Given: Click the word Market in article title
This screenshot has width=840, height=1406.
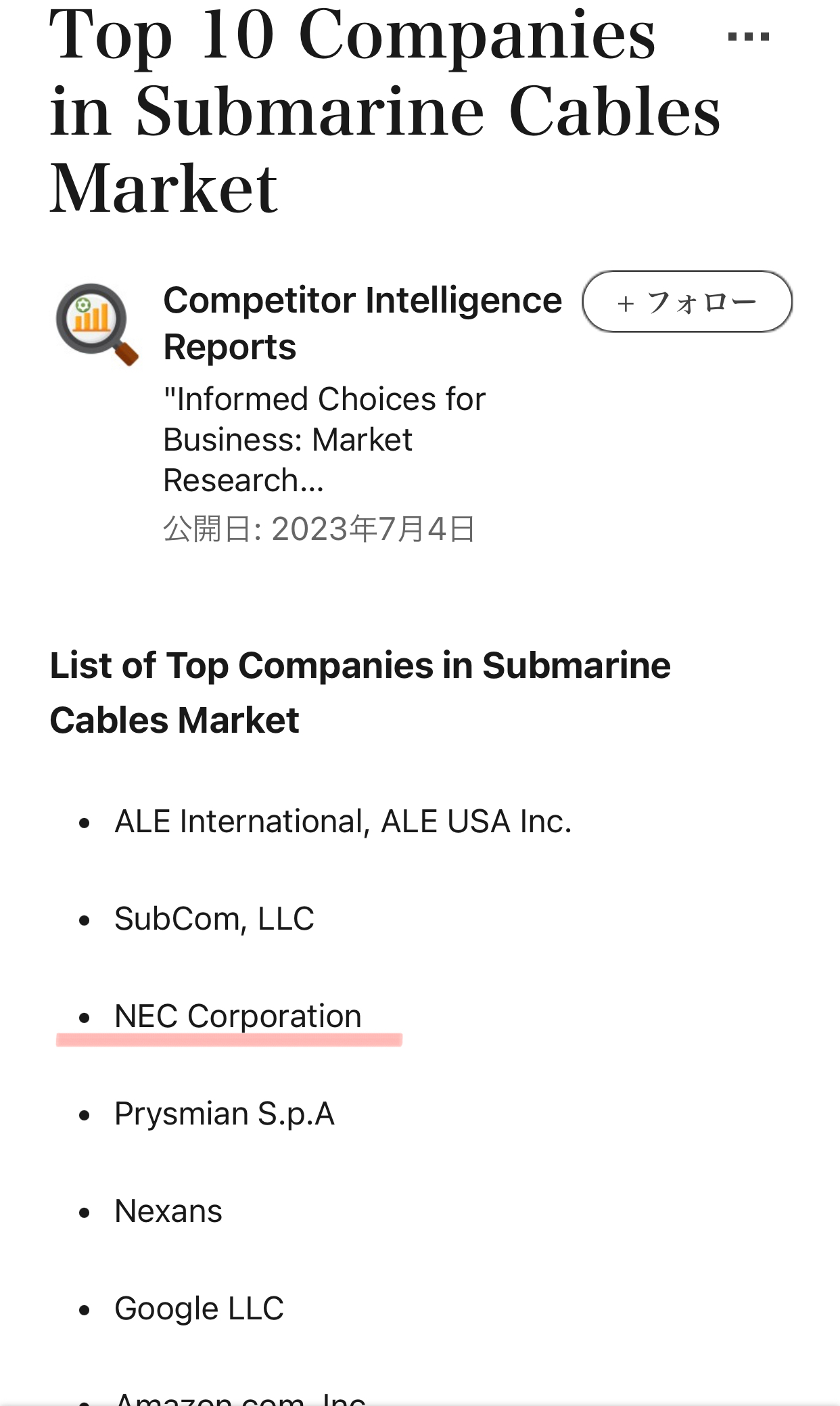Looking at the screenshot, I should (164, 189).
